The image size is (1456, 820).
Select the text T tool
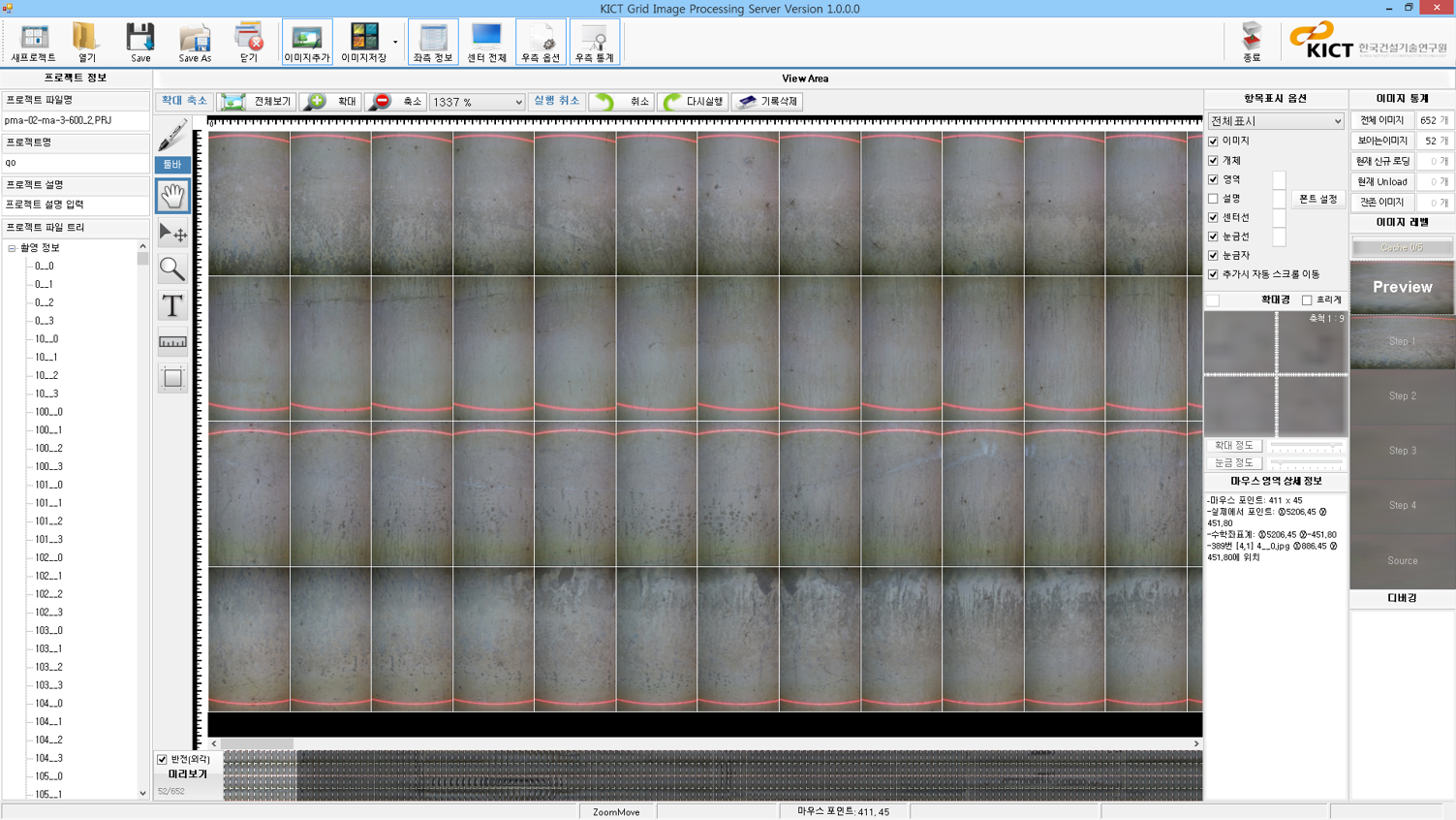(172, 305)
